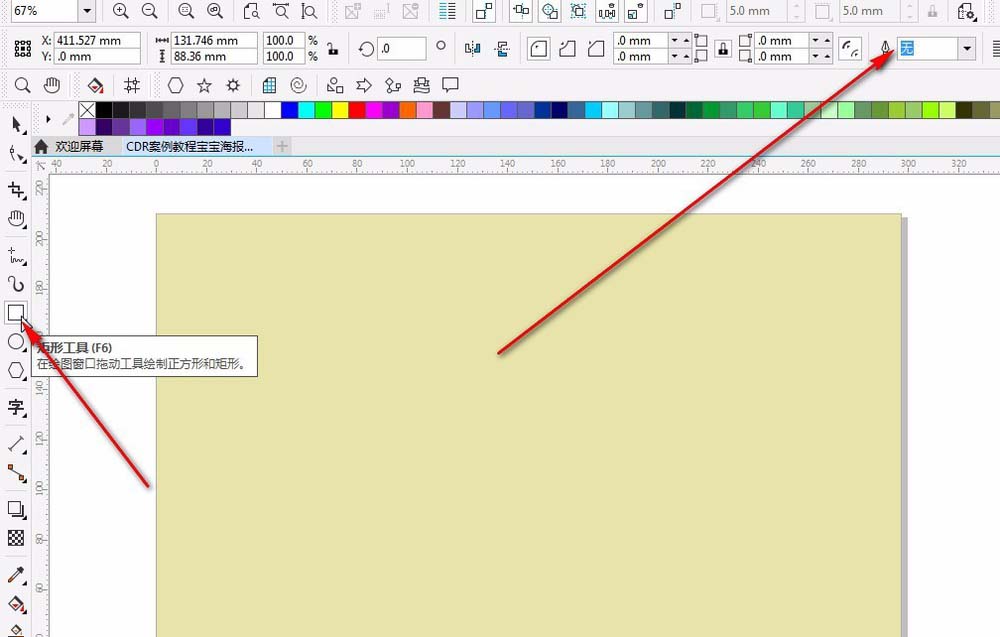Image resolution: width=1000 pixels, height=637 pixels.
Task: Click the Banner shapes icon
Action: point(422,85)
